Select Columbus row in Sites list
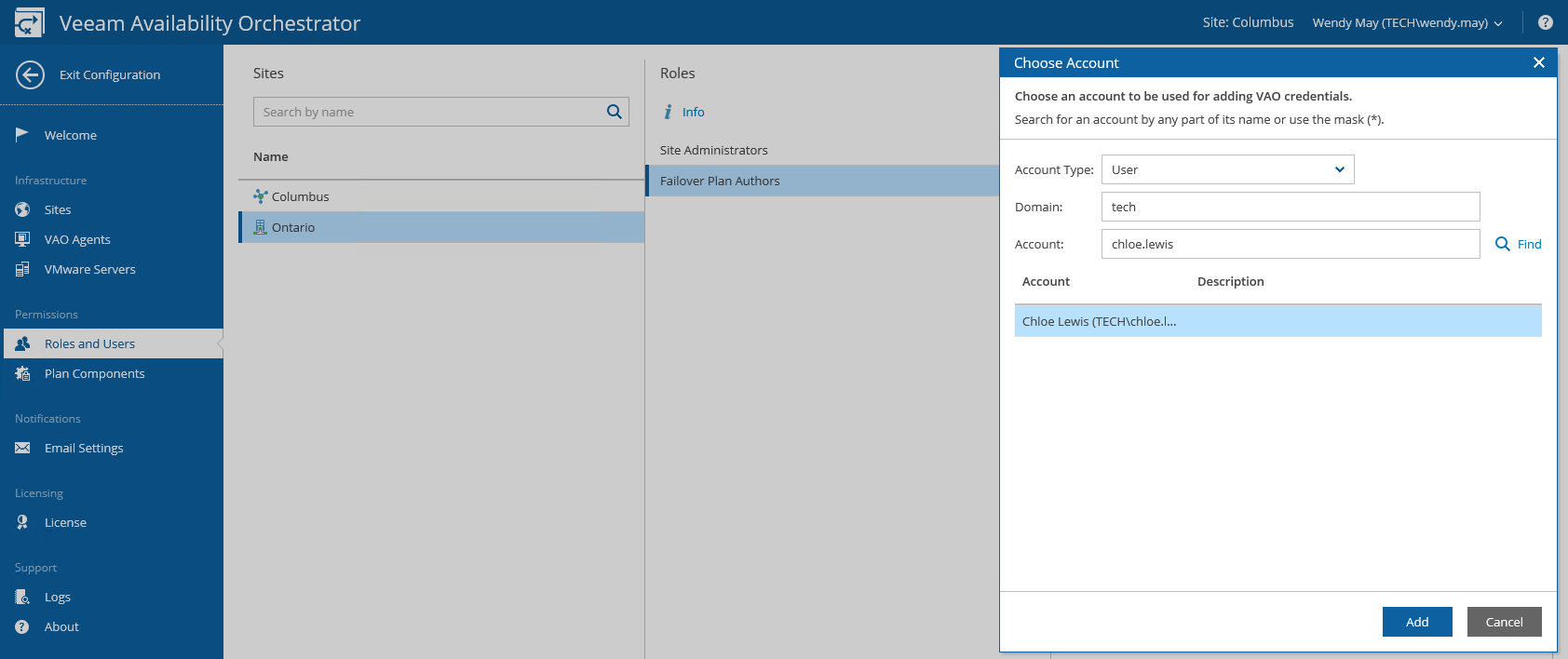This screenshot has width=1568, height=659. [x=441, y=196]
